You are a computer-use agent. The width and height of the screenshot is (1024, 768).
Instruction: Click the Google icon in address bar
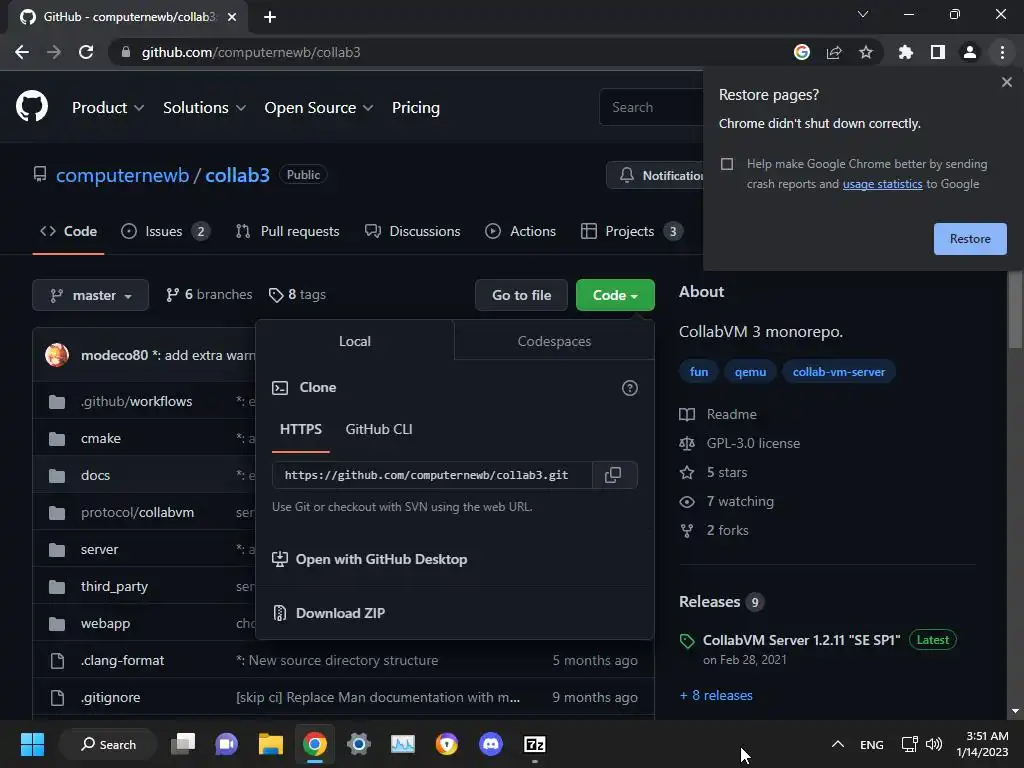coord(802,52)
